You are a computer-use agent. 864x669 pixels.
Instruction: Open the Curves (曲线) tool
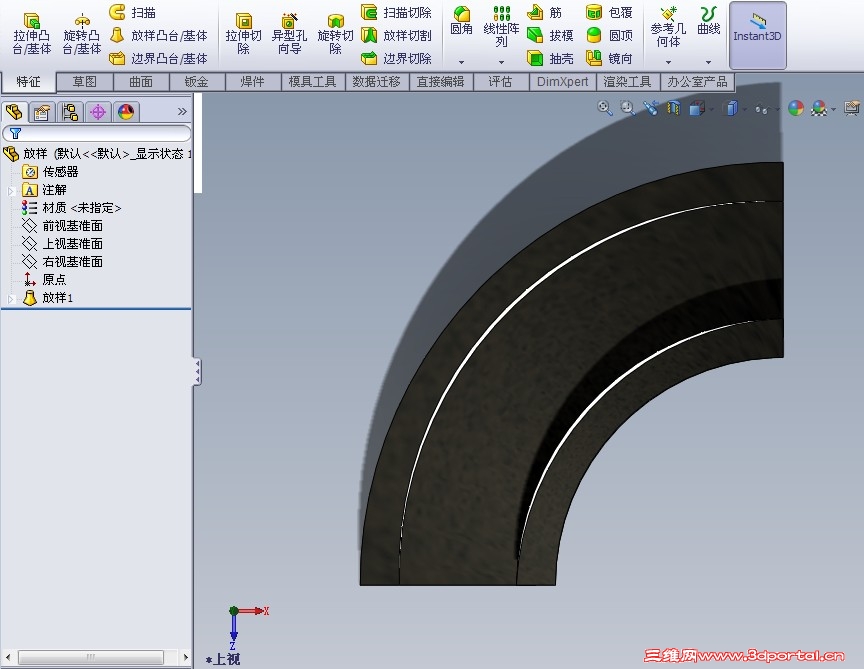709,21
